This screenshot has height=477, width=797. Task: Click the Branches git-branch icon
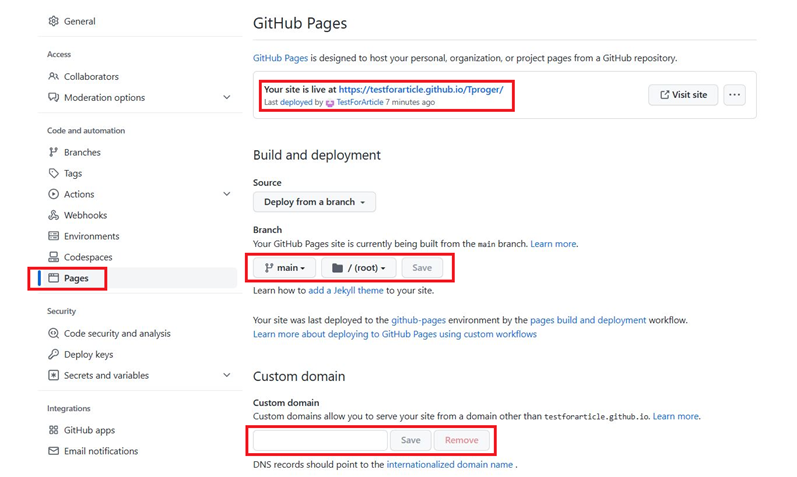pos(53,152)
